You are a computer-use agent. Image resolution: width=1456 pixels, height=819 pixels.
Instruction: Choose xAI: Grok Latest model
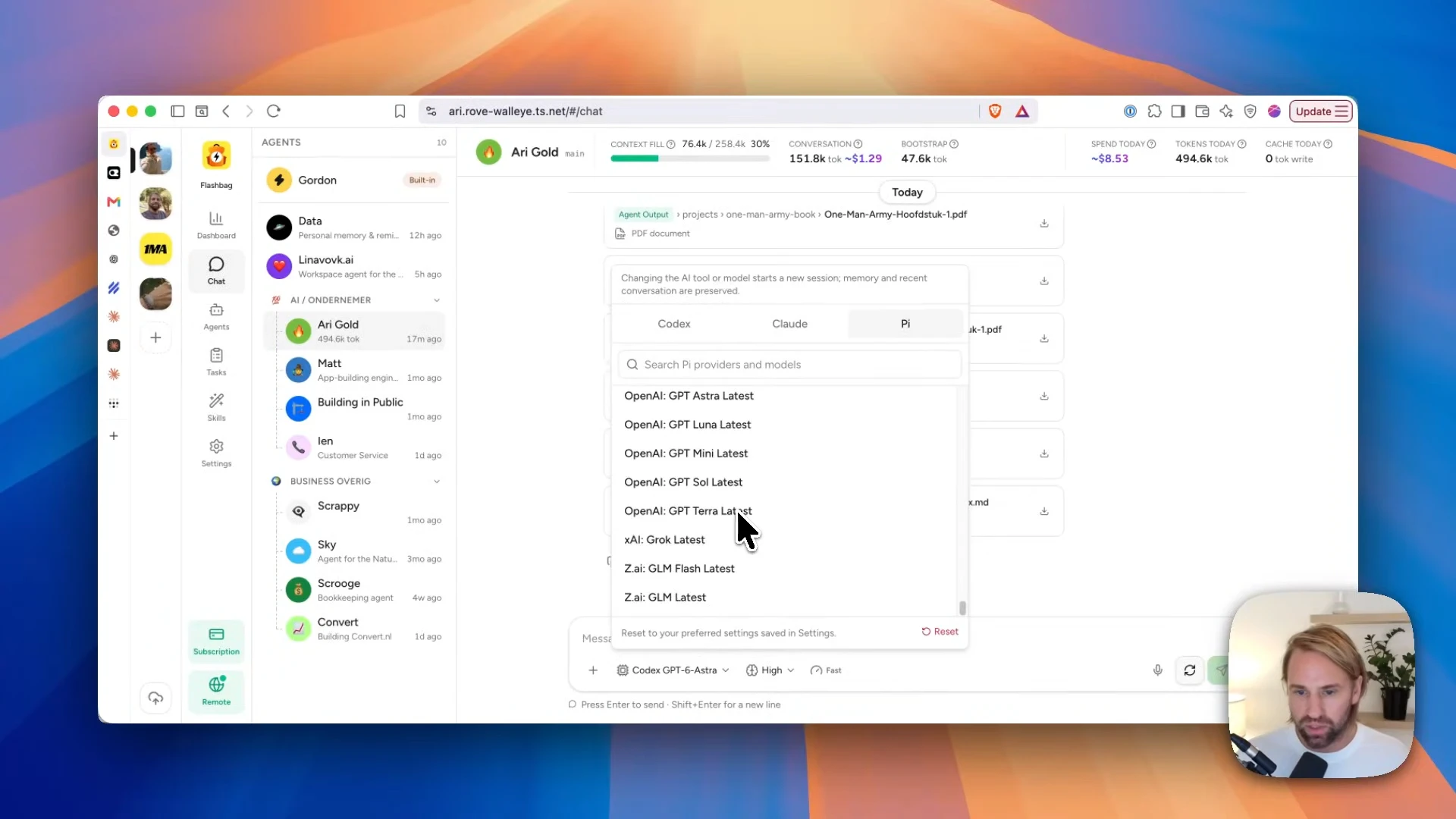tap(786, 540)
